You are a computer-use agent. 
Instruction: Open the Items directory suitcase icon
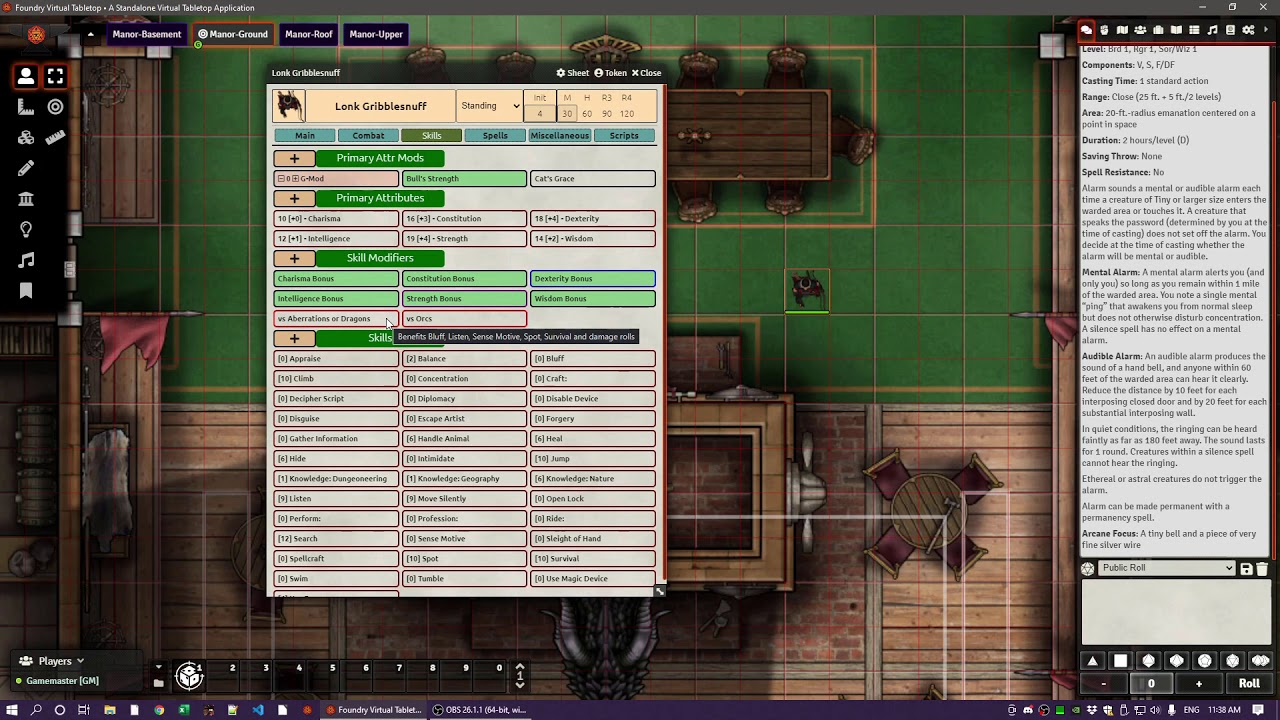click(1158, 30)
